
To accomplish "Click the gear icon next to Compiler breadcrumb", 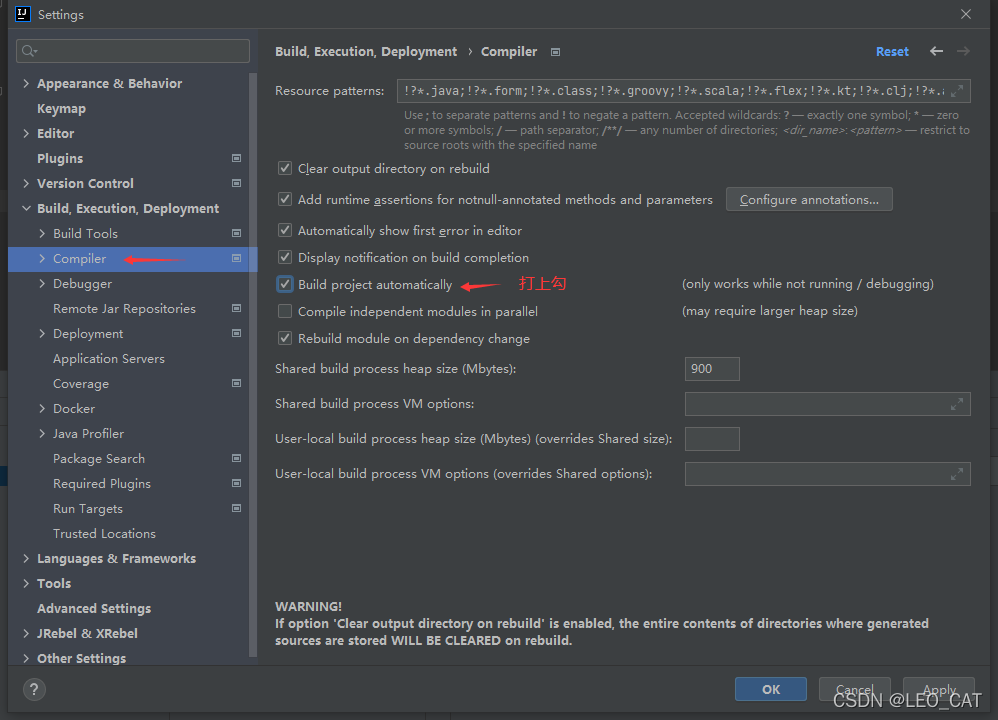I will (555, 51).
